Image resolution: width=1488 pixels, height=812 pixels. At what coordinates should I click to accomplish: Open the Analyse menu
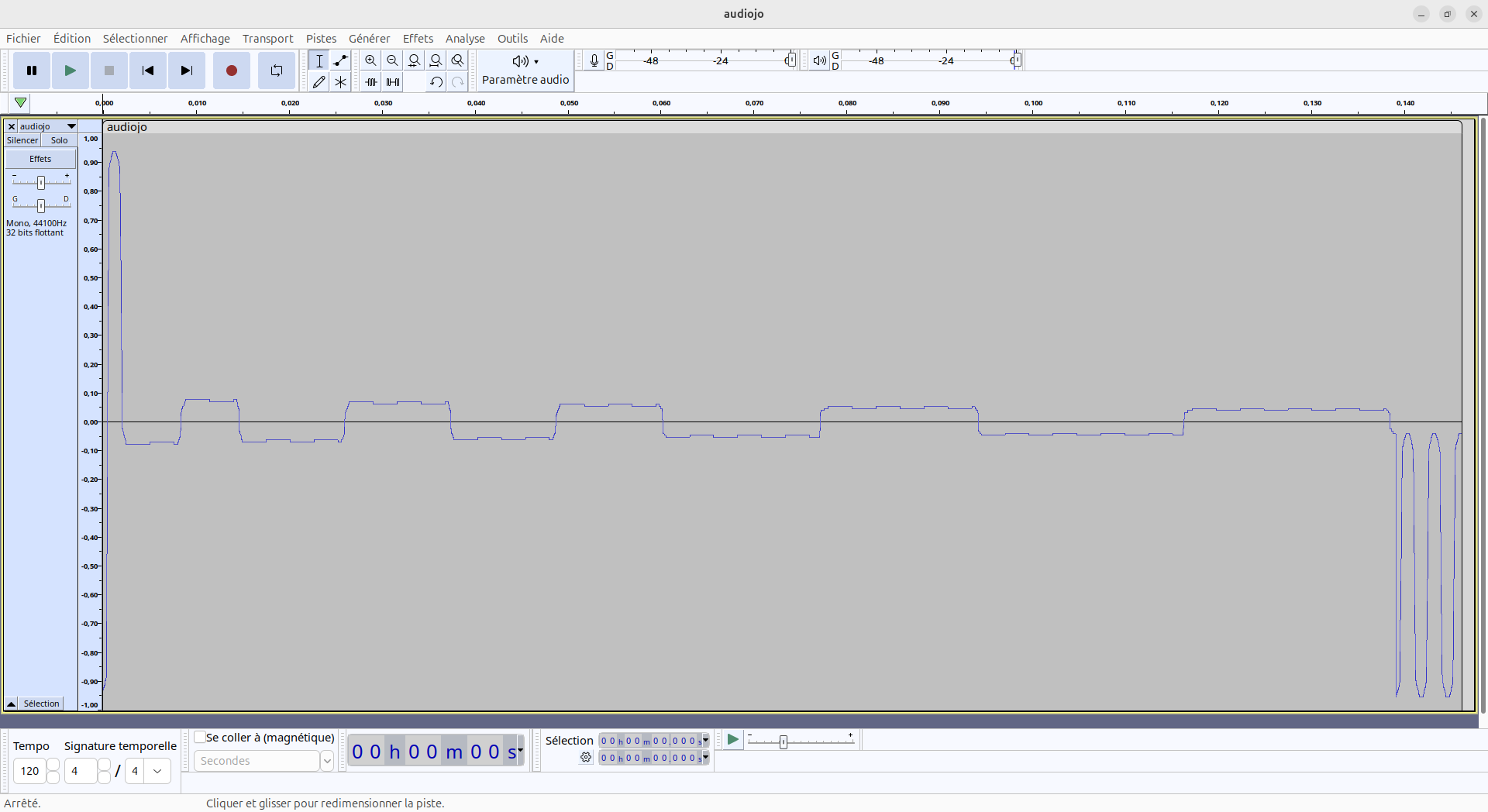465,39
